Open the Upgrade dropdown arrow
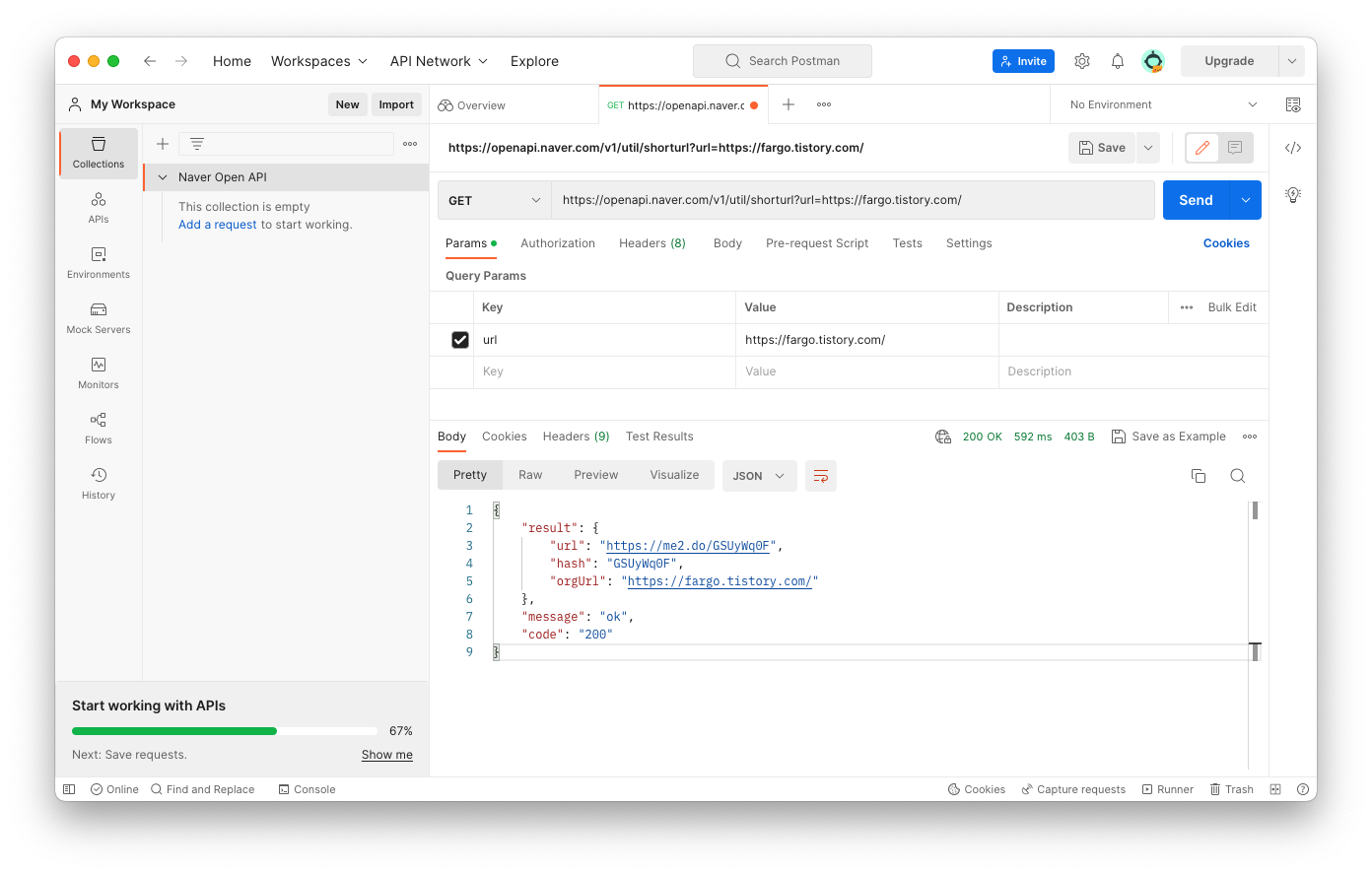This screenshot has width=1372, height=874. [1292, 61]
